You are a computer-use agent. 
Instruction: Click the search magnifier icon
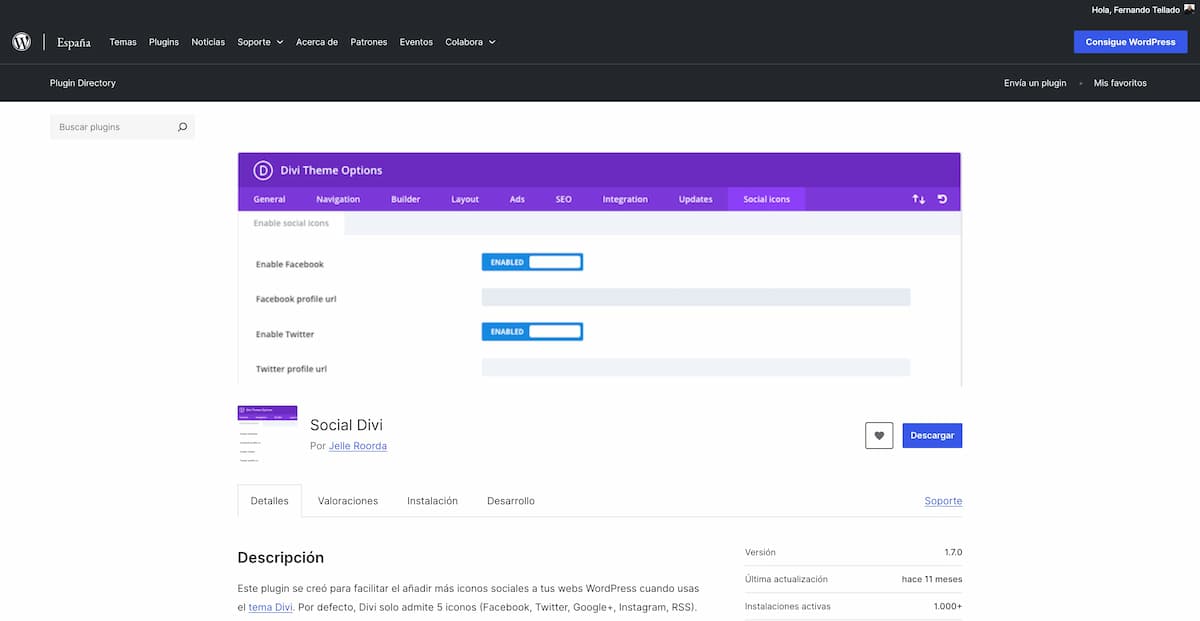click(182, 127)
